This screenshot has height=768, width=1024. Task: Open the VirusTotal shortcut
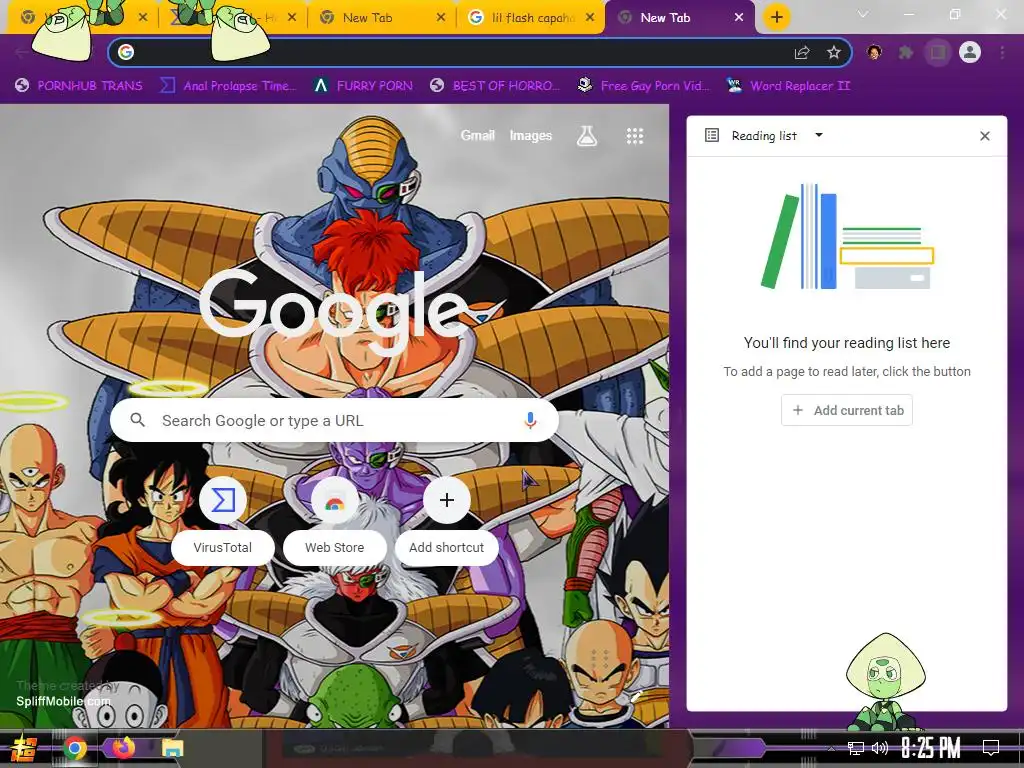coord(223,519)
